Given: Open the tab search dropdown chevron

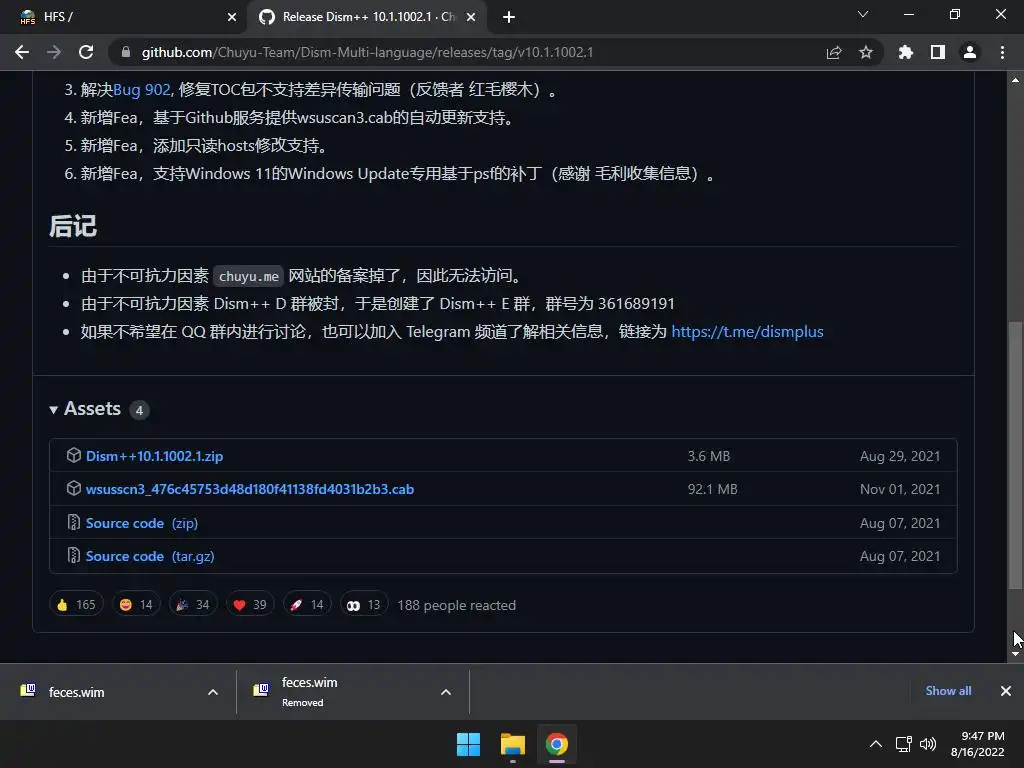Looking at the screenshot, I should pyautogui.click(x=863, y=14).
